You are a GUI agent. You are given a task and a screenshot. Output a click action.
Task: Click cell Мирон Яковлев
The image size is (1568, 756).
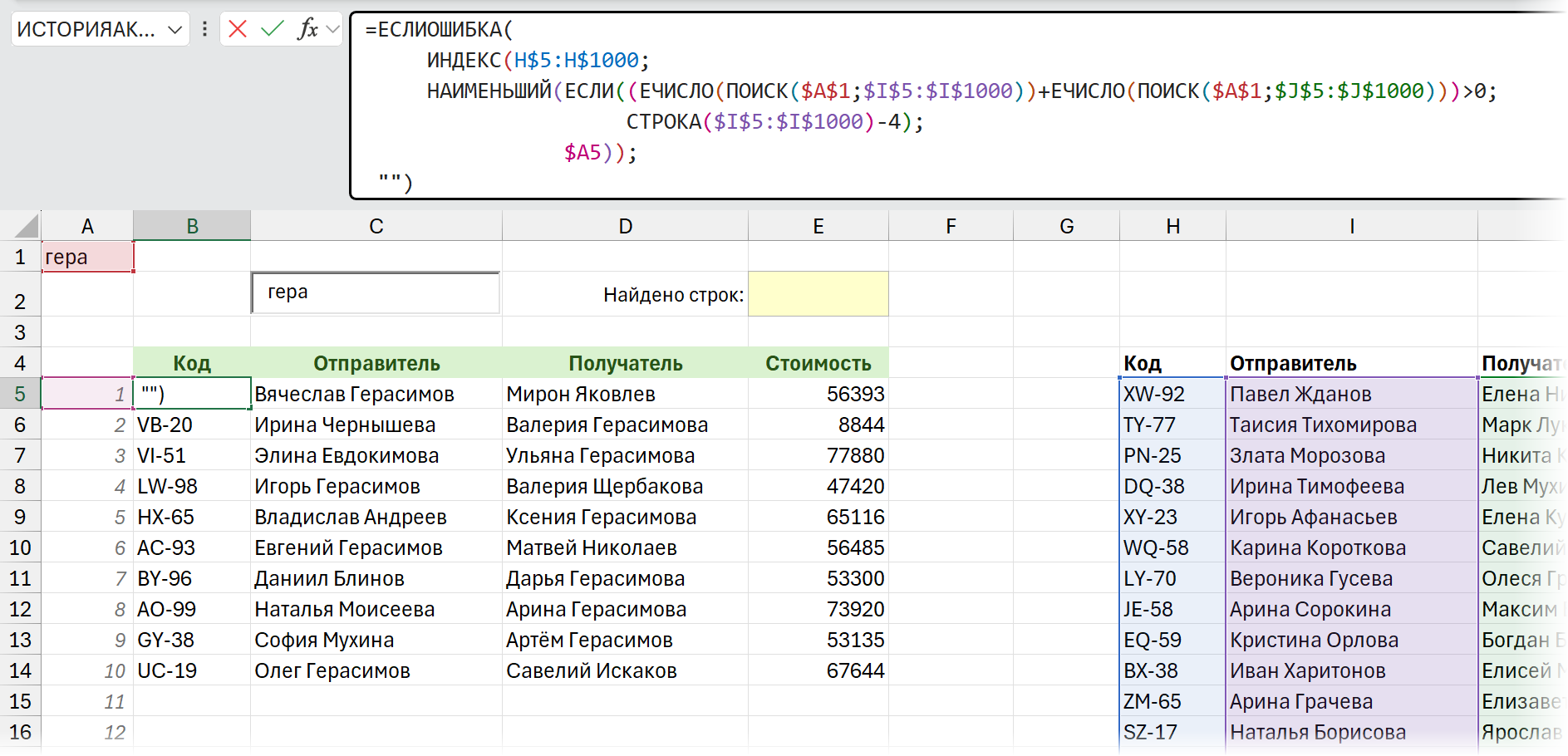(x=626, y=394)
